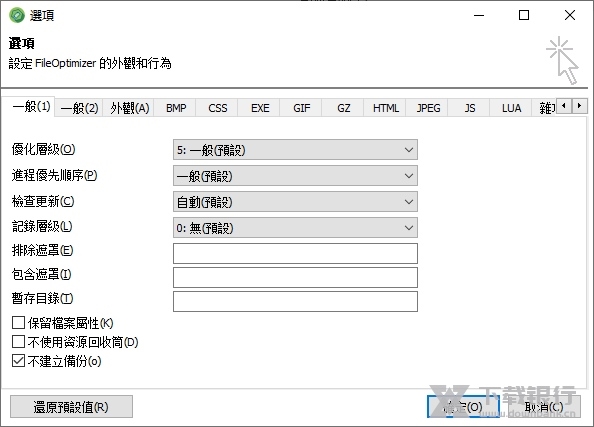Expand the 檢查更新 check updates dropdown
The image size is (594, 427).
[295, 202]
